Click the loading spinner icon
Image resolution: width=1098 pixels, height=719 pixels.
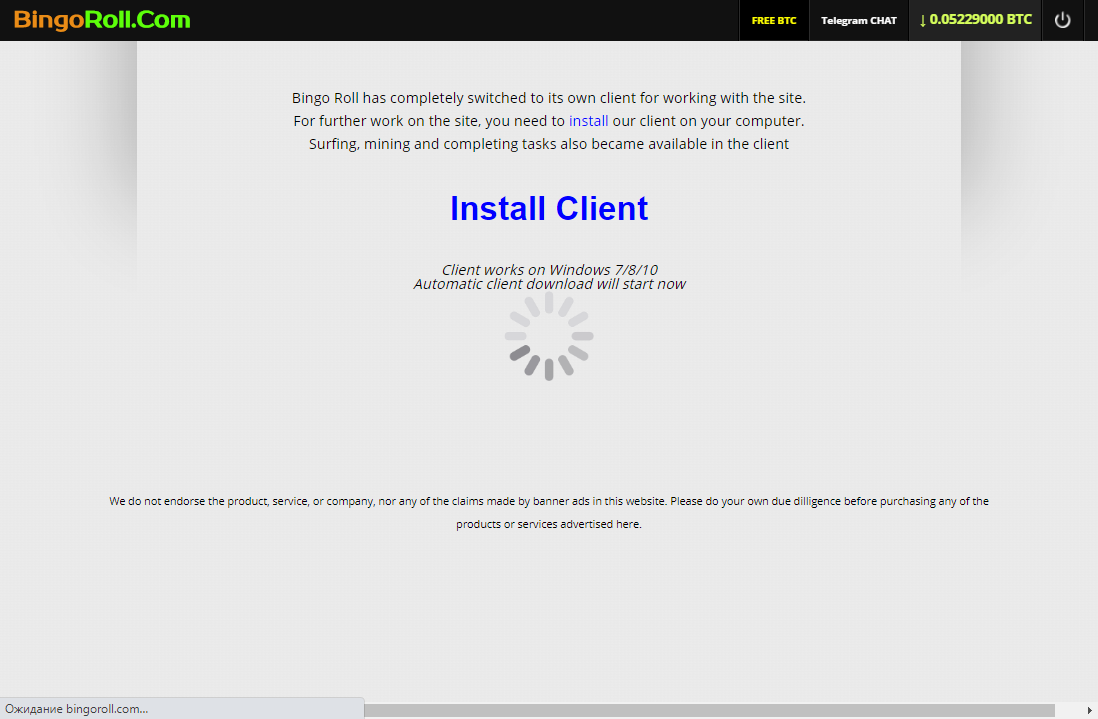[x=549, y=336]
